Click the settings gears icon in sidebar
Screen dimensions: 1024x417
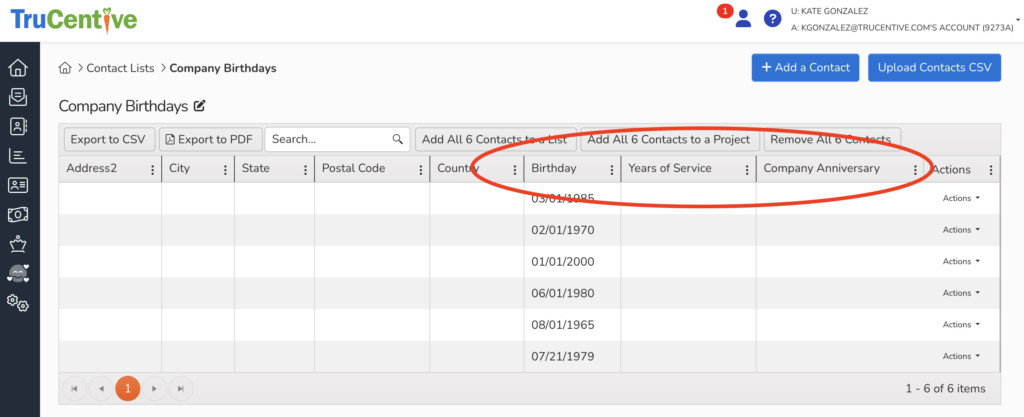click(x=17, y=301)
